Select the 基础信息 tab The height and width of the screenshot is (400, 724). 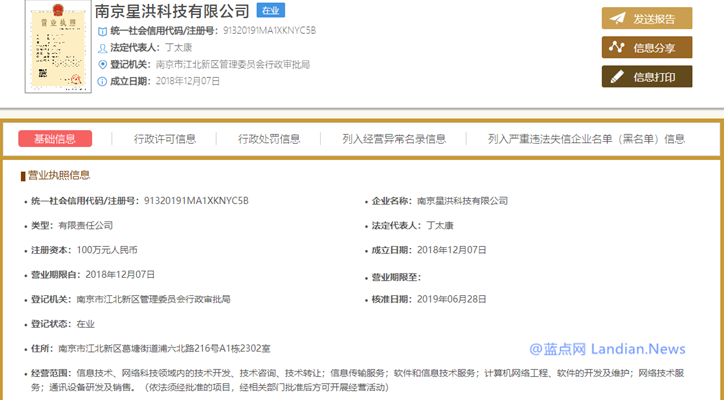click(55, 139)
